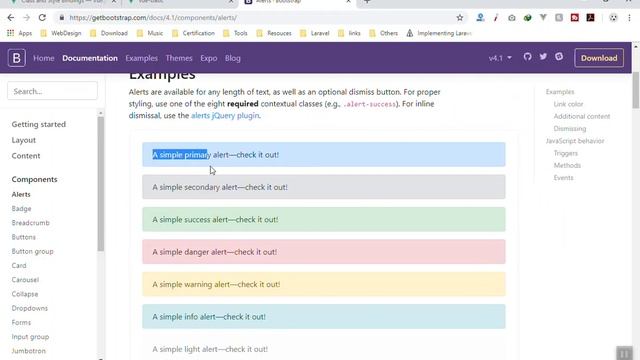The image size is (640, 360).
Task: Click the Bootstrap B logo
Action: tap(17, 58)
